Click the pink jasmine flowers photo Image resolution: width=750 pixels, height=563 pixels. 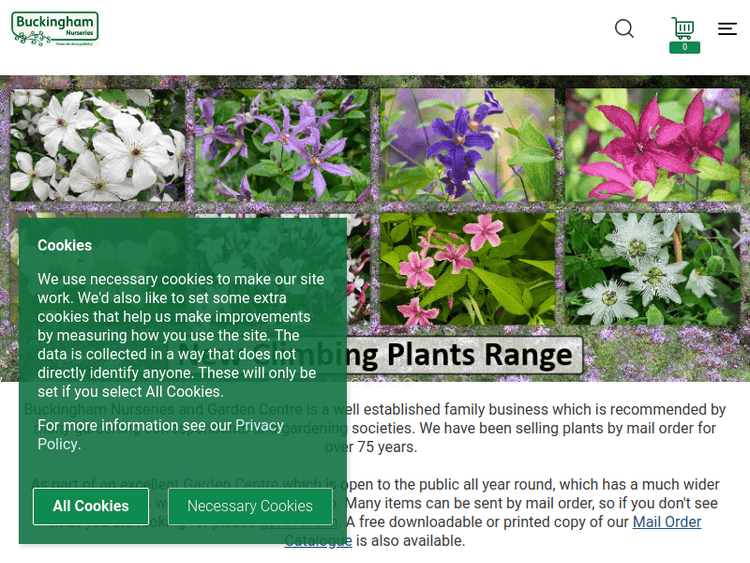(467, 269)
